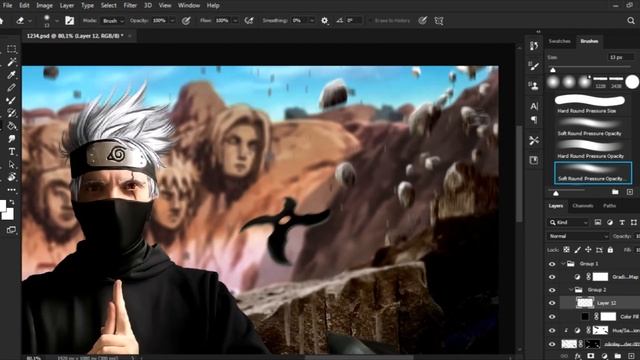Viewport: 640px width, 360px height.
Task: Create new group folder in Layers panel
Action: [x=618, y=356]
